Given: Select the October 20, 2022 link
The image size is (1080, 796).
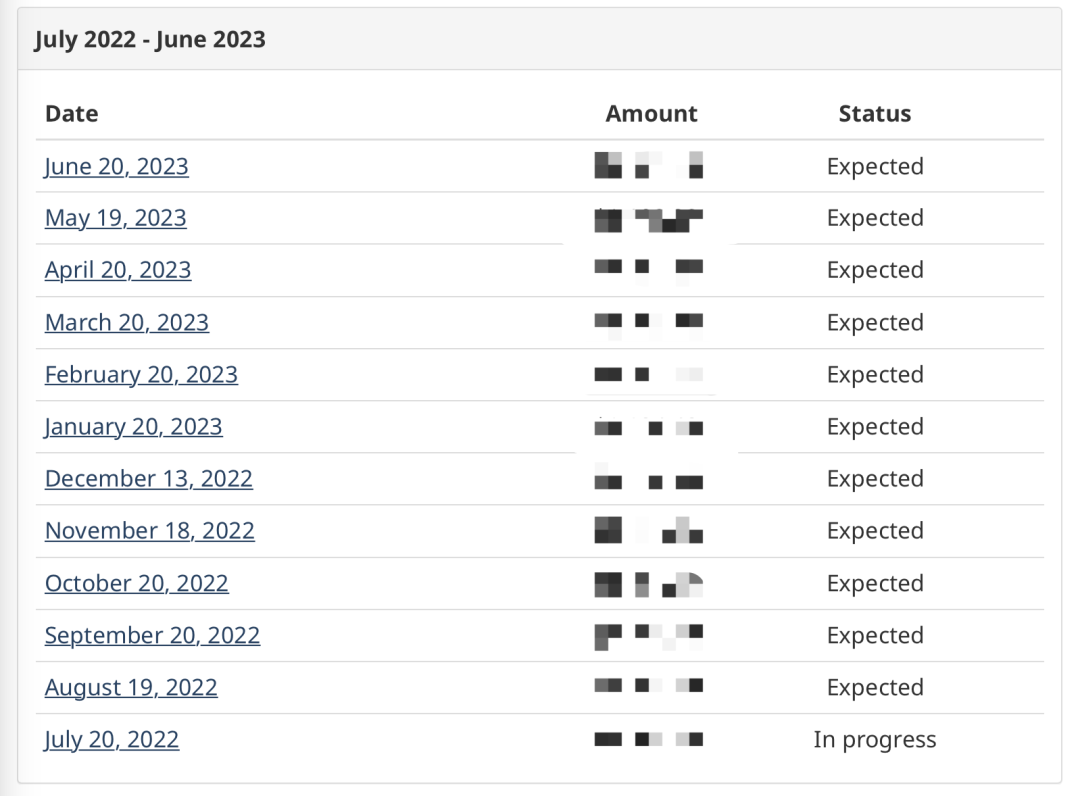Looking at the screenshot, I should (136, 583).
